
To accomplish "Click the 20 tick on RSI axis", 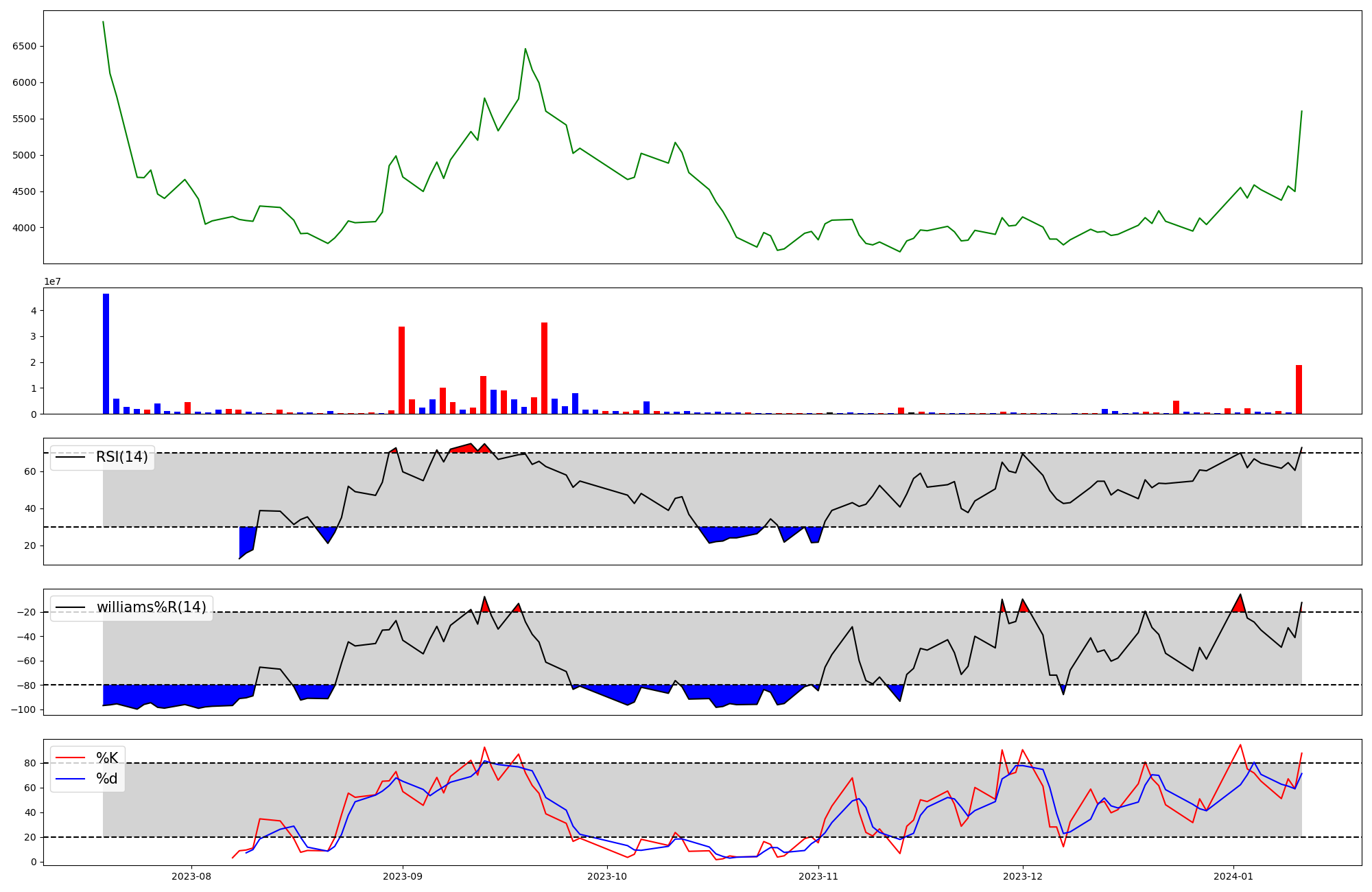I will click(29, 545).
